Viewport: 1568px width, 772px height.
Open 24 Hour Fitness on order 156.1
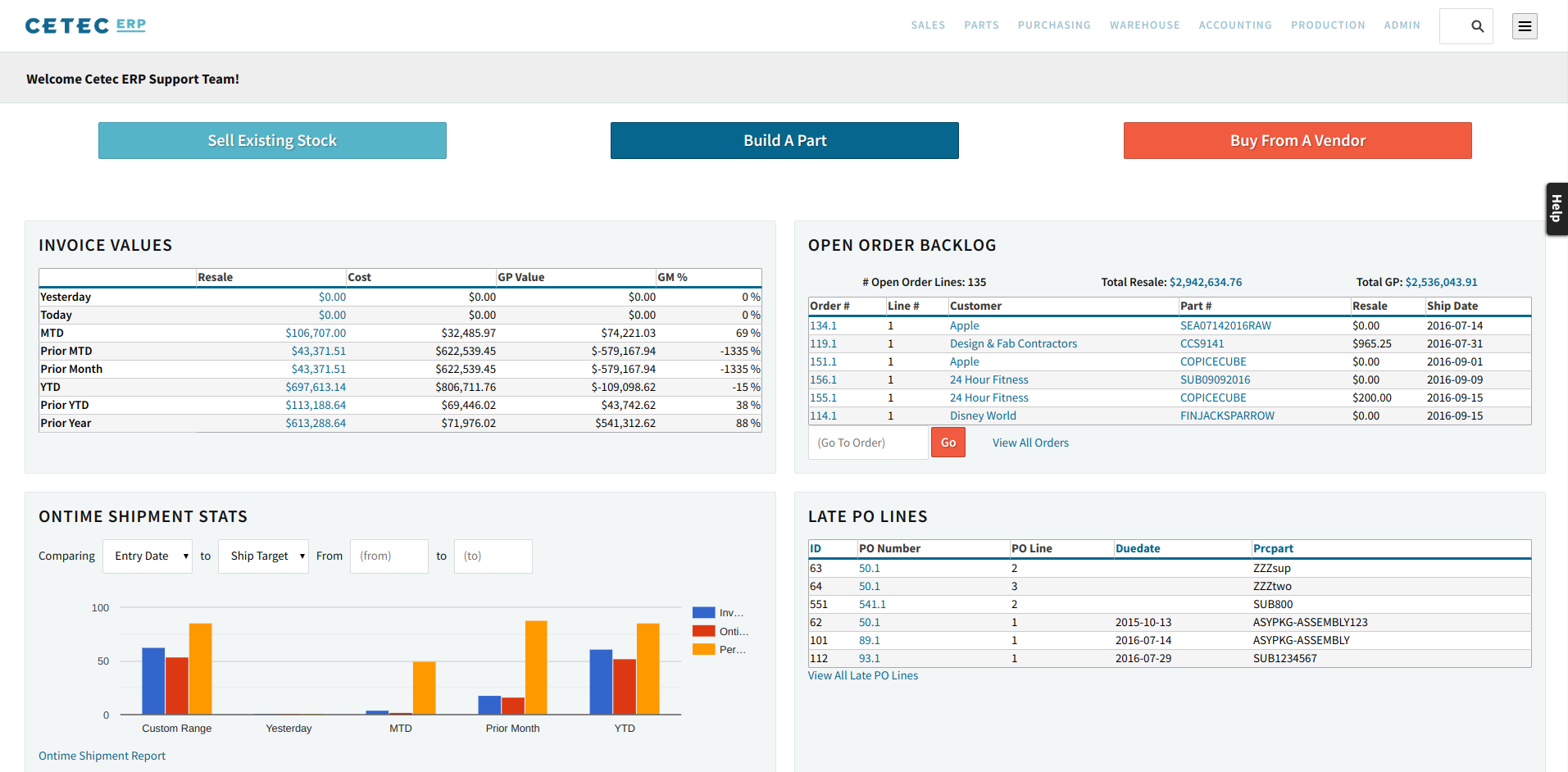(x=989, y=379)
